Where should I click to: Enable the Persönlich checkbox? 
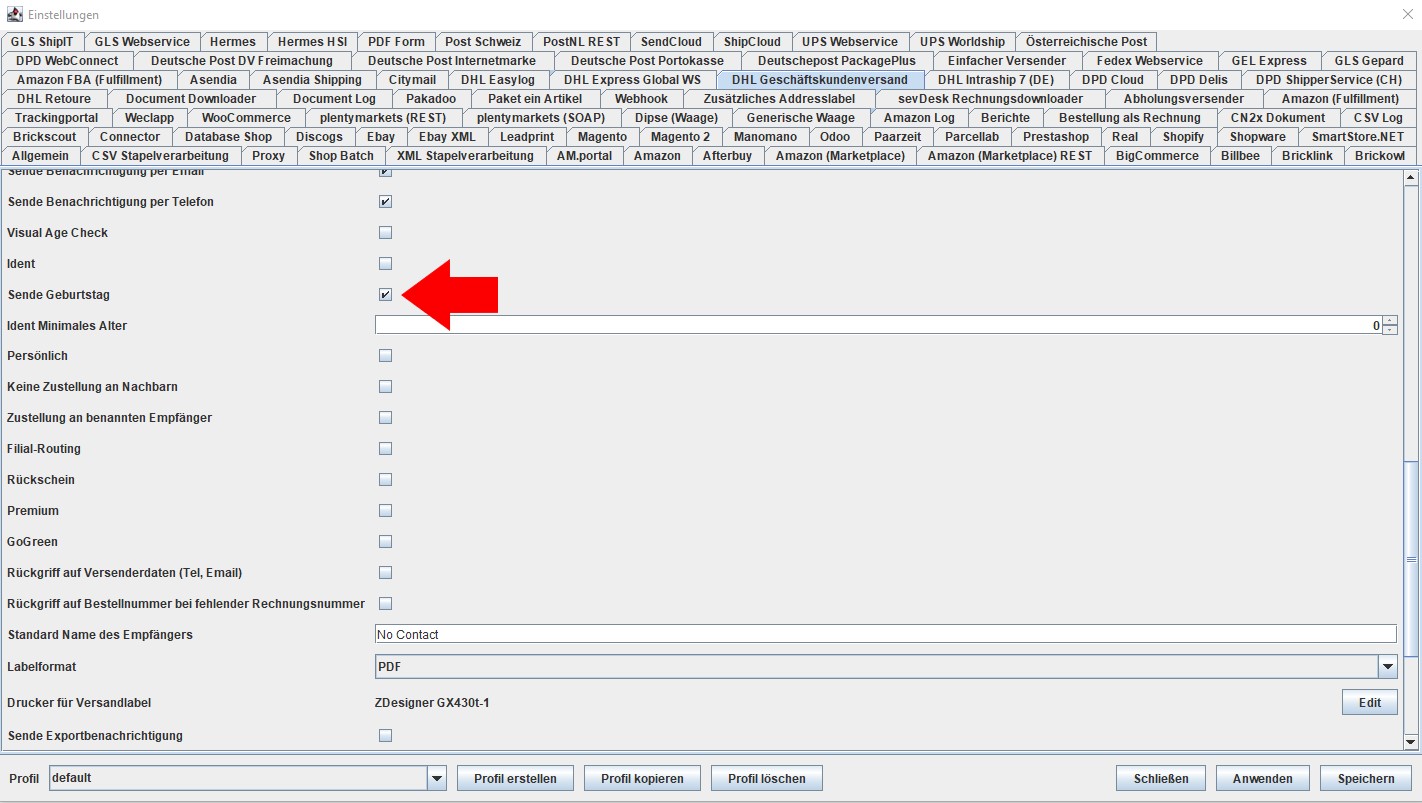point(385,356)
